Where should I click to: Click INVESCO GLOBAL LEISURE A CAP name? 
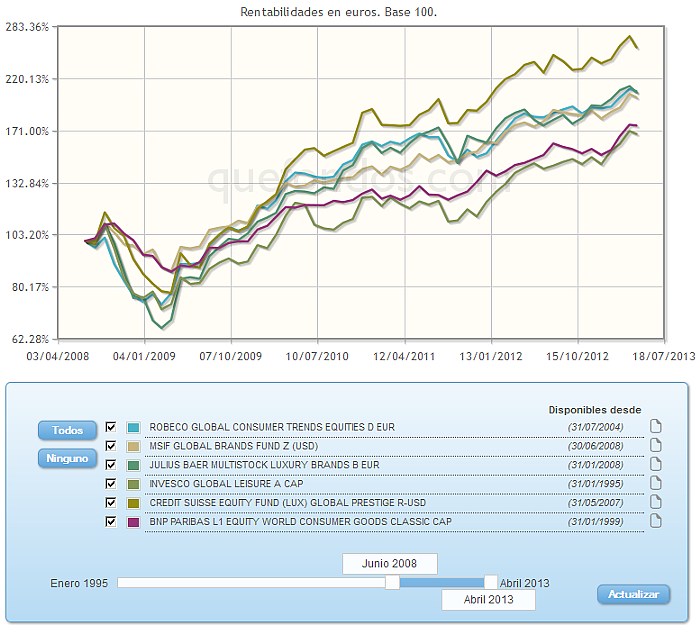click(226, 484)
